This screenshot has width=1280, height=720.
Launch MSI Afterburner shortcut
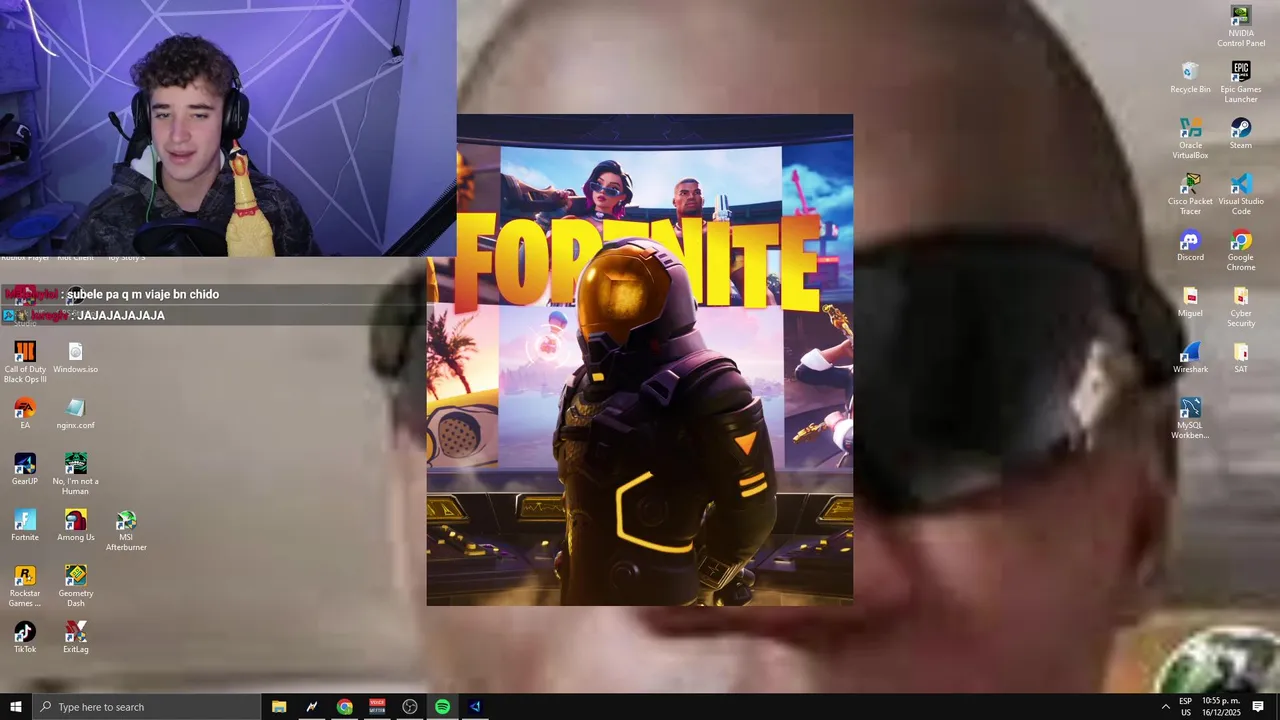(126, 531)
